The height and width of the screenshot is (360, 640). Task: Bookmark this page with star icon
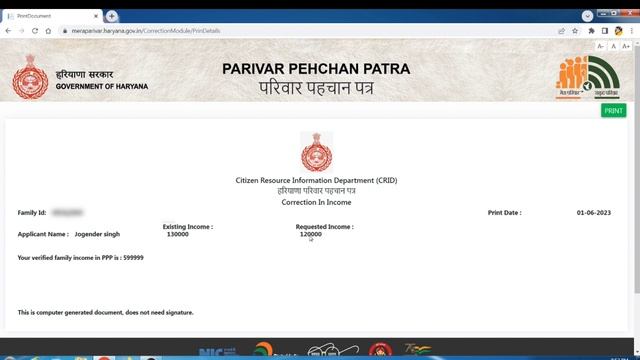point(575,31)
